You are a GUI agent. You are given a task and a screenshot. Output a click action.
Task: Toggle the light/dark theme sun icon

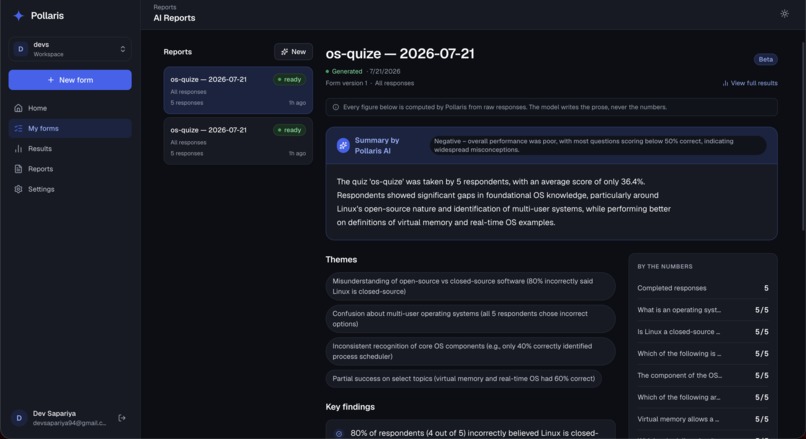pyautogui.click(x=784, y=14)
